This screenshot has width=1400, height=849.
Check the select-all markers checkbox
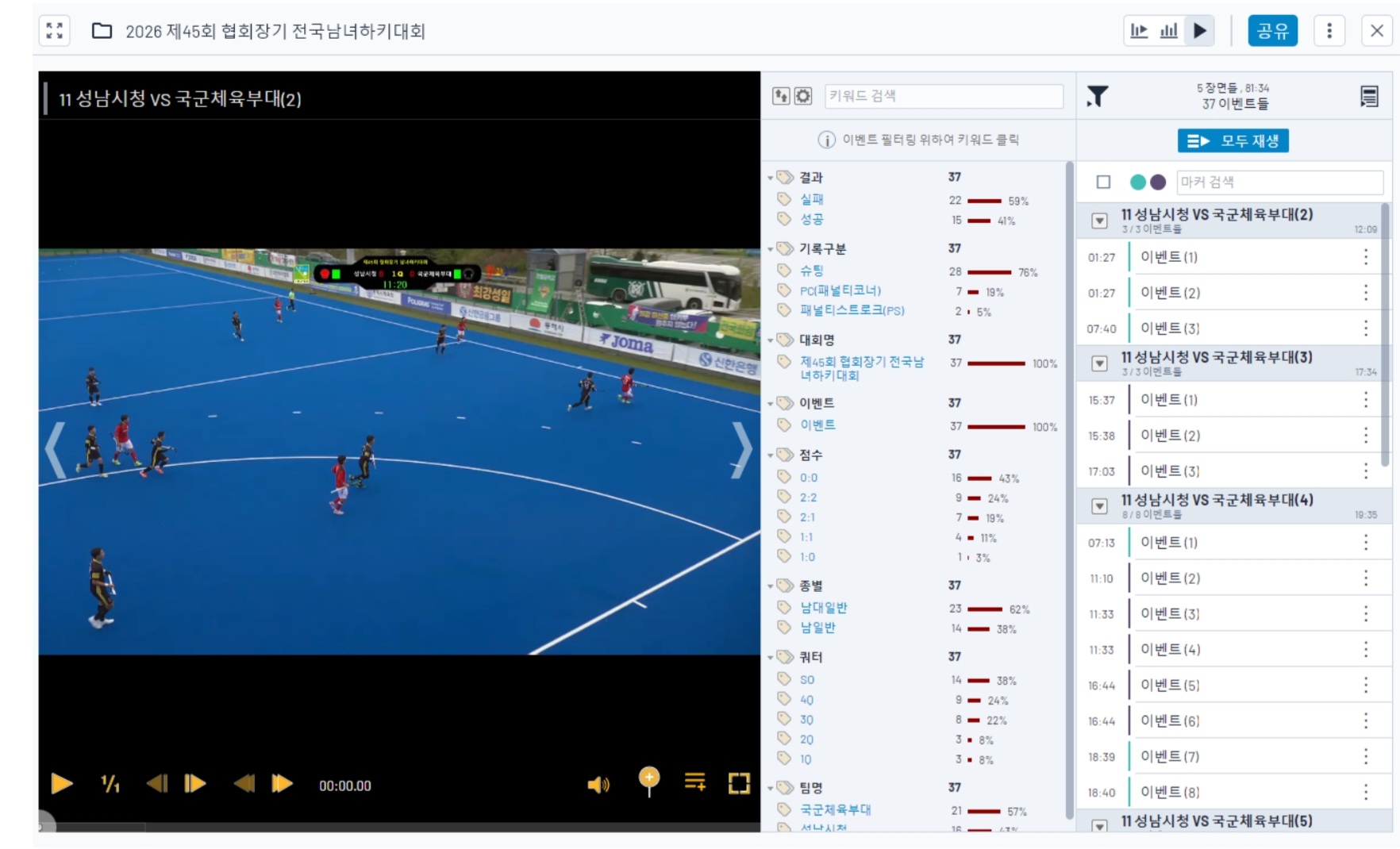point(1103,182)
